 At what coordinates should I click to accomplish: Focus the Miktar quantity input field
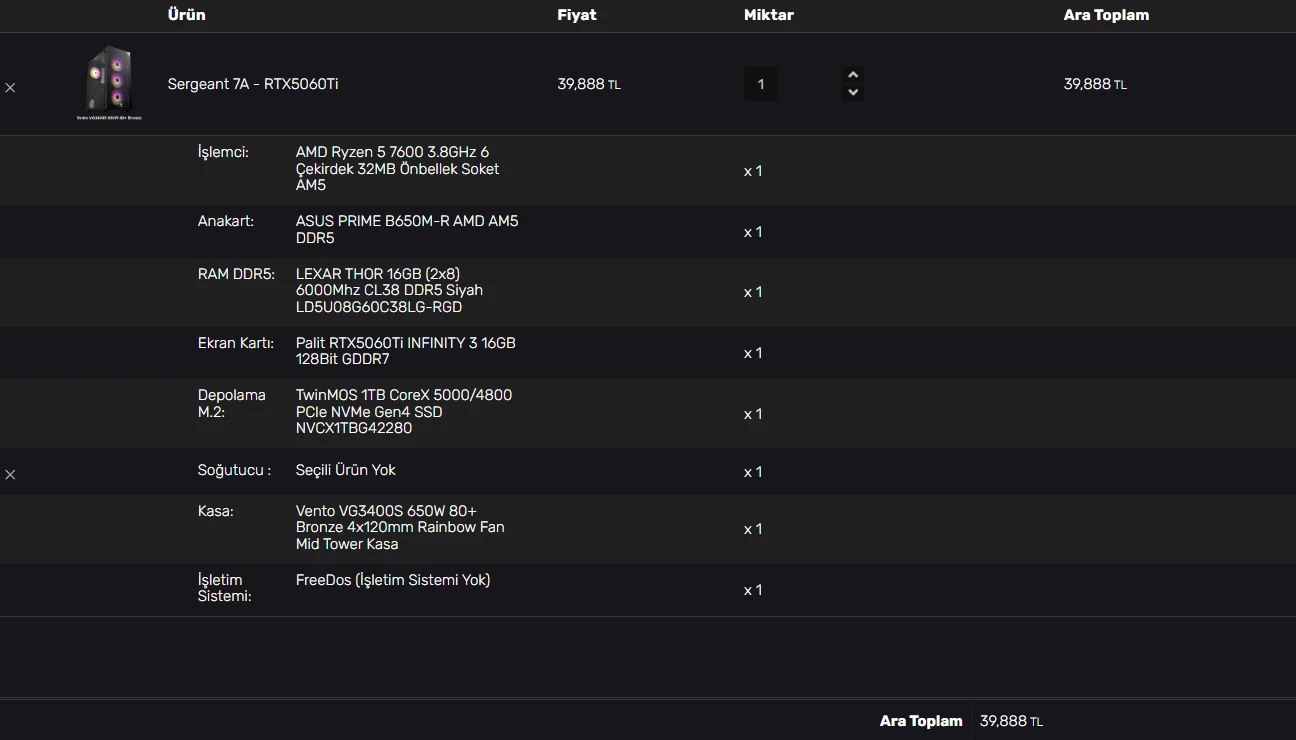tap(760, 84)
